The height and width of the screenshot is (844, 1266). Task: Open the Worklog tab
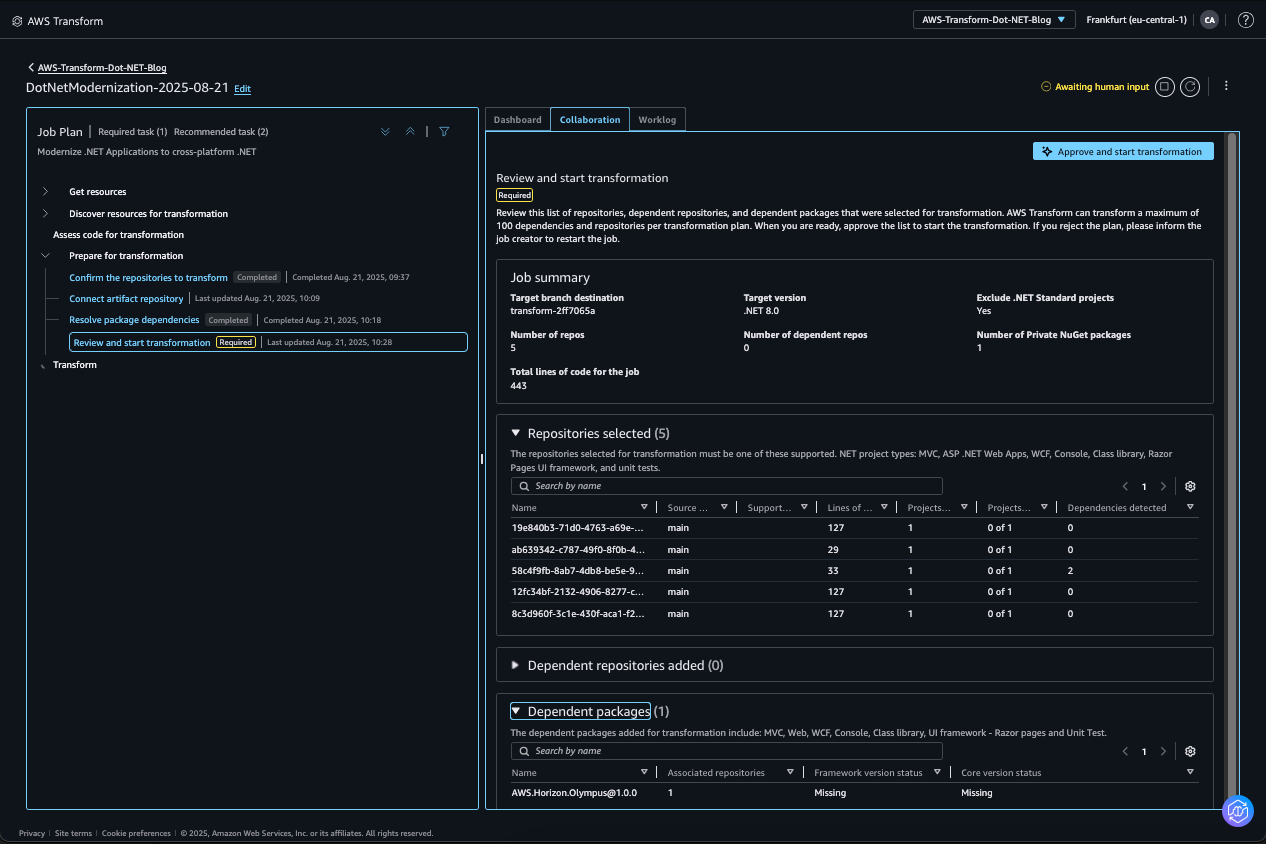(x=657, y=119)
